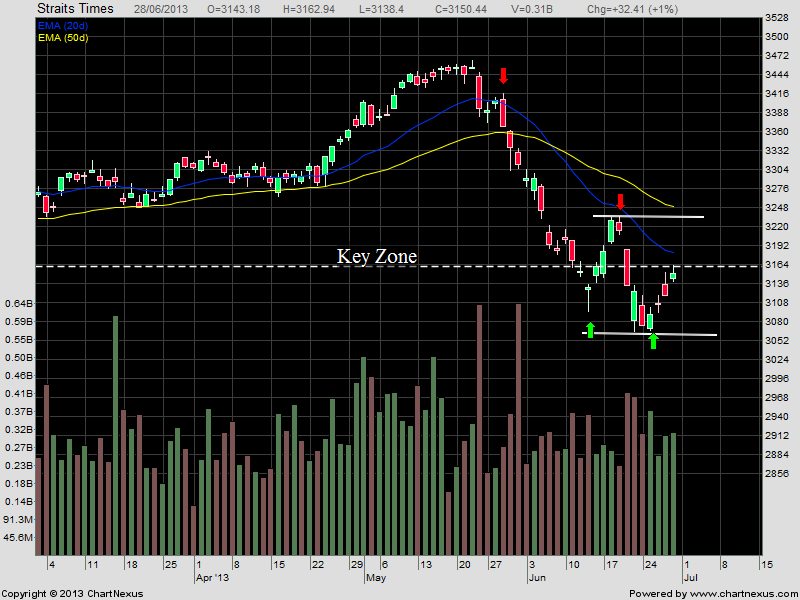Click the 0.64B volume axis label
Image resolution: width=800 pixels, height=600 pixels.
[19, 303]
